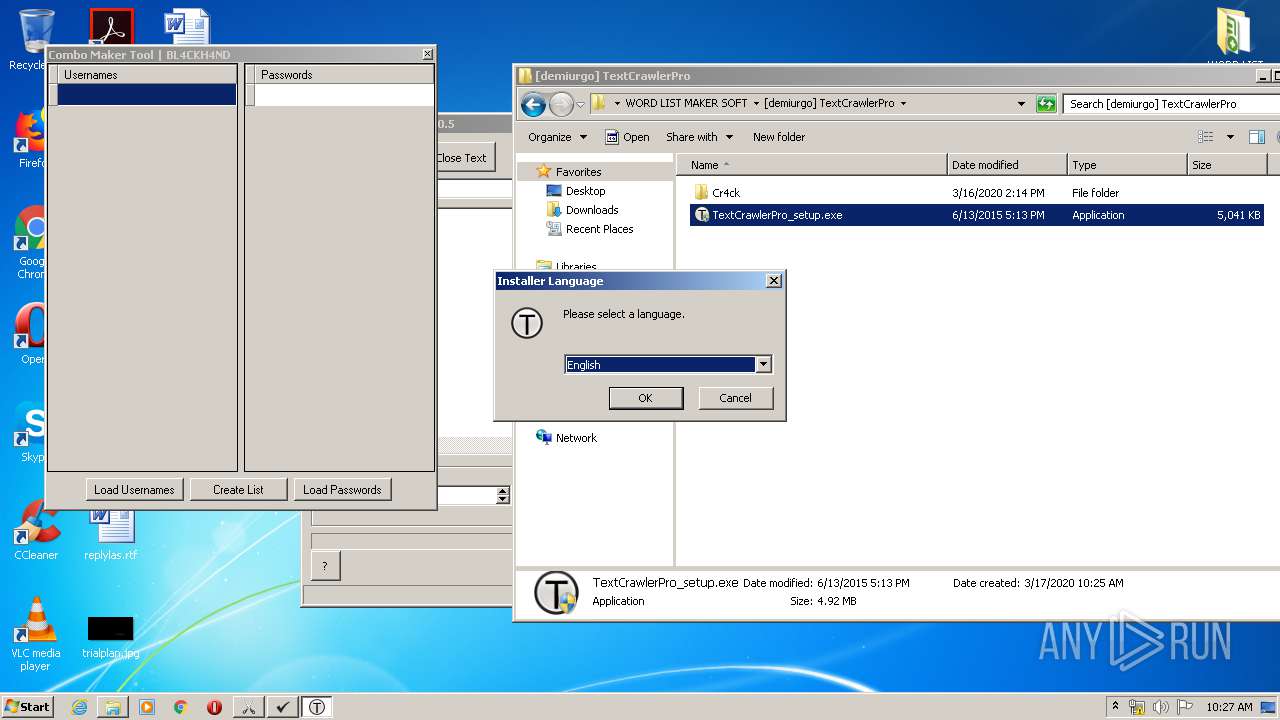This screenshot has width=1280, height=720.
Task: Expand WORD LIST MAKER SOFT breadcrumb arrow
Action: 756,103
